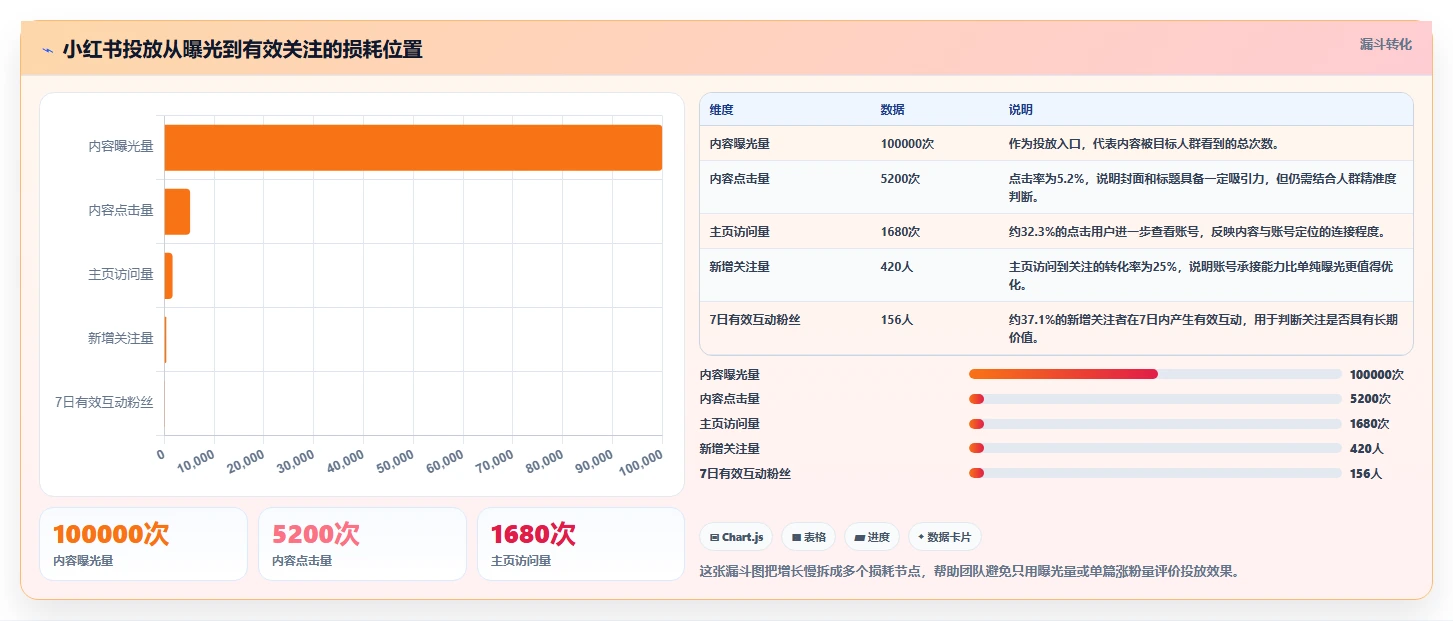Click chart y-axis label 内容曝光量
The width and height of the screenshot is (1453, 621).
121,147
